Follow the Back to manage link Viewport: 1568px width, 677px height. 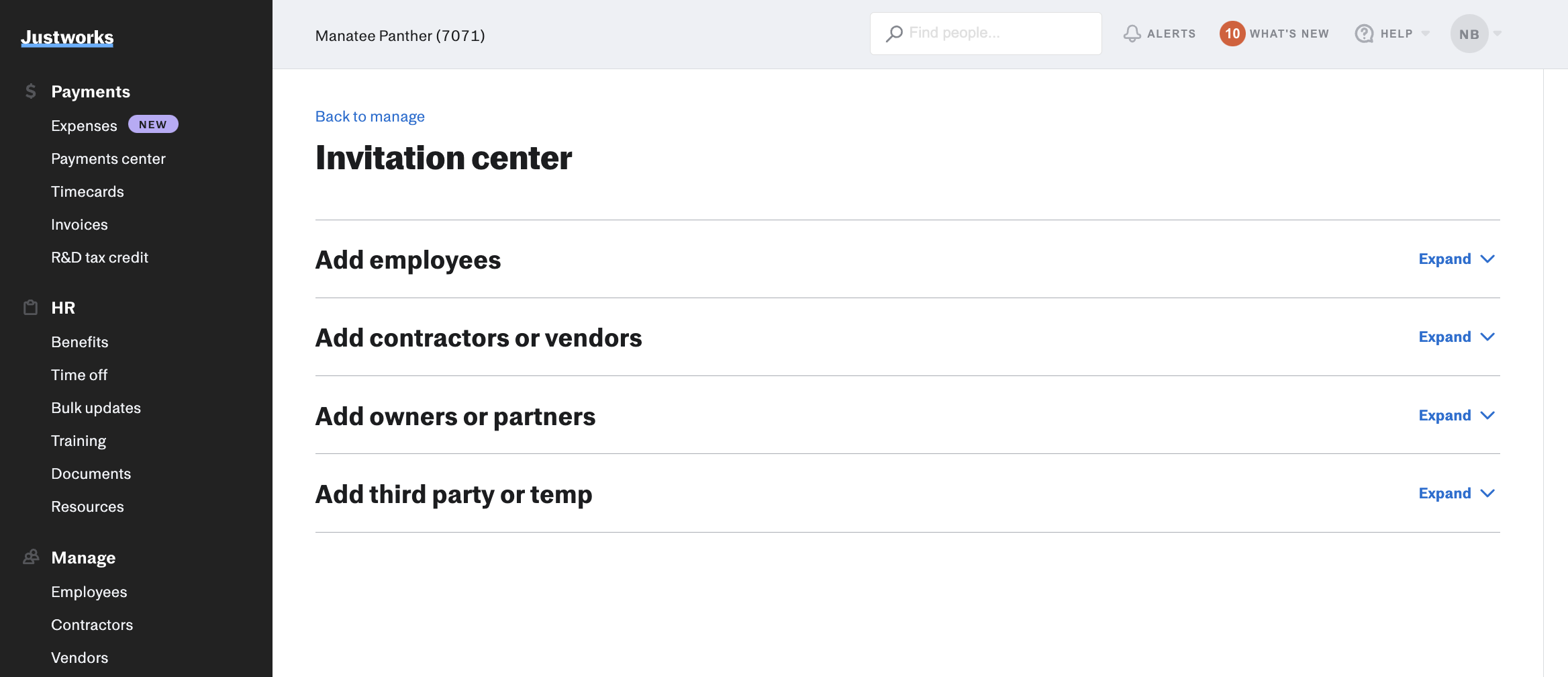click(x=370, y=117)
